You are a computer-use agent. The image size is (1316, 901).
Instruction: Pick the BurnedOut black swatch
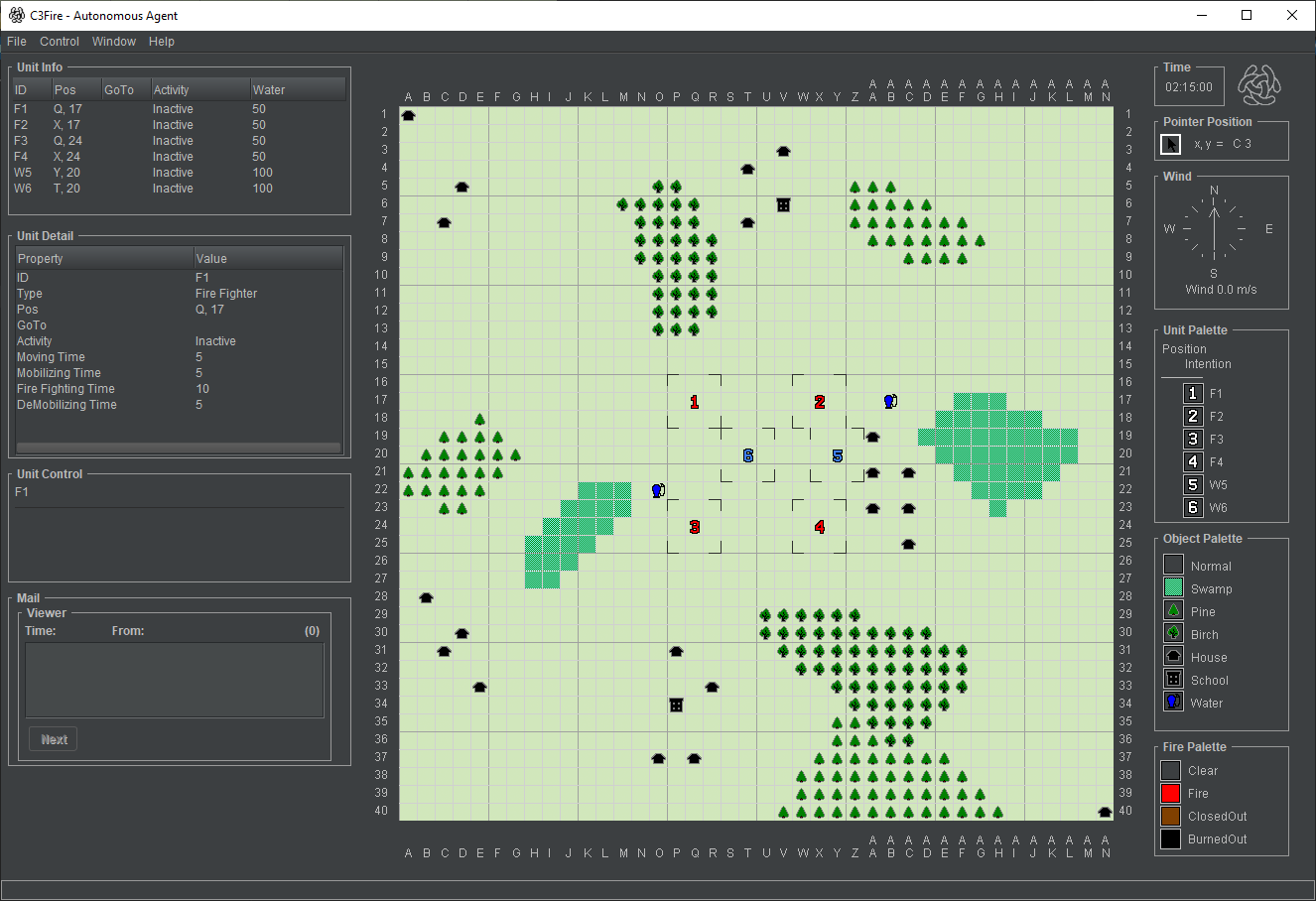click(1171, 839)
